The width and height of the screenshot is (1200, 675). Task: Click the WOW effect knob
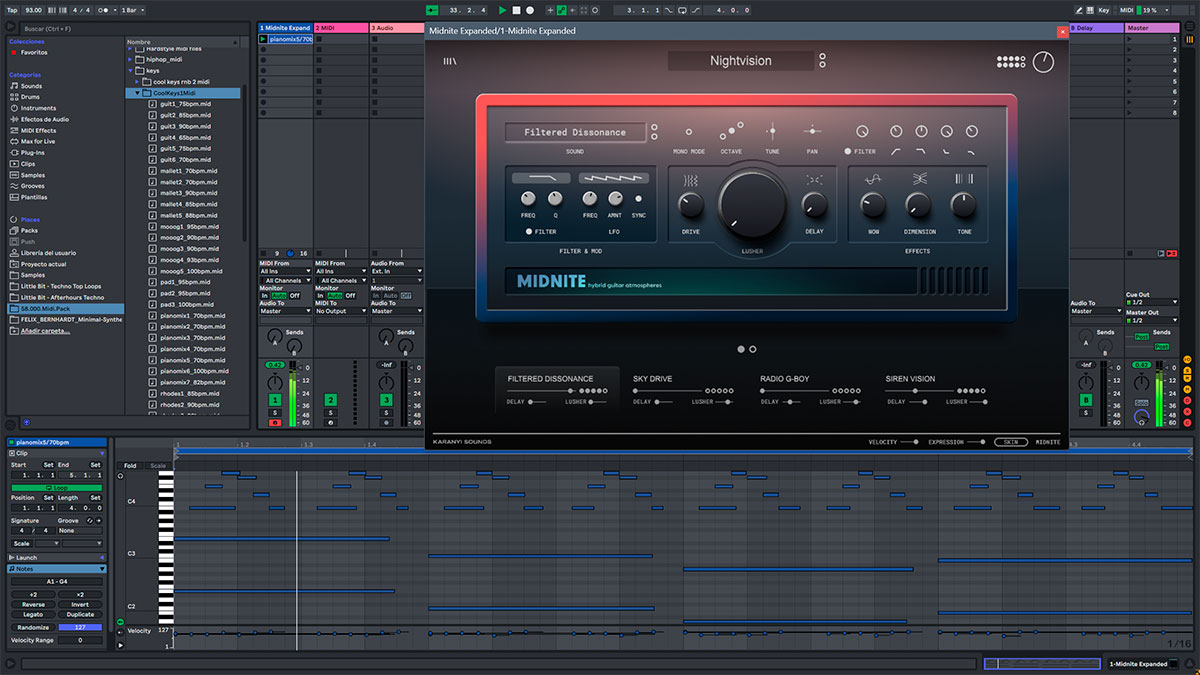[873, 205]
